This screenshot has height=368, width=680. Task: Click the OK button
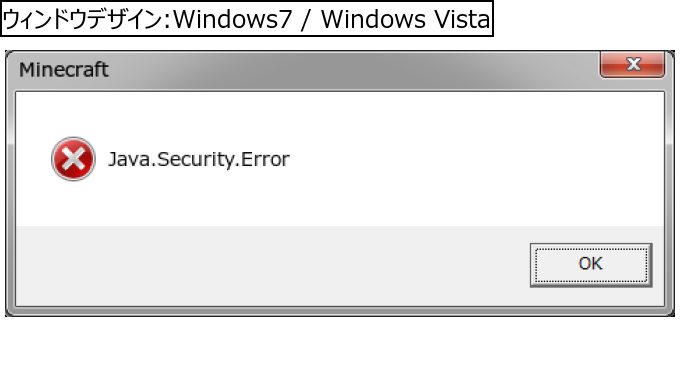[591, 265]
